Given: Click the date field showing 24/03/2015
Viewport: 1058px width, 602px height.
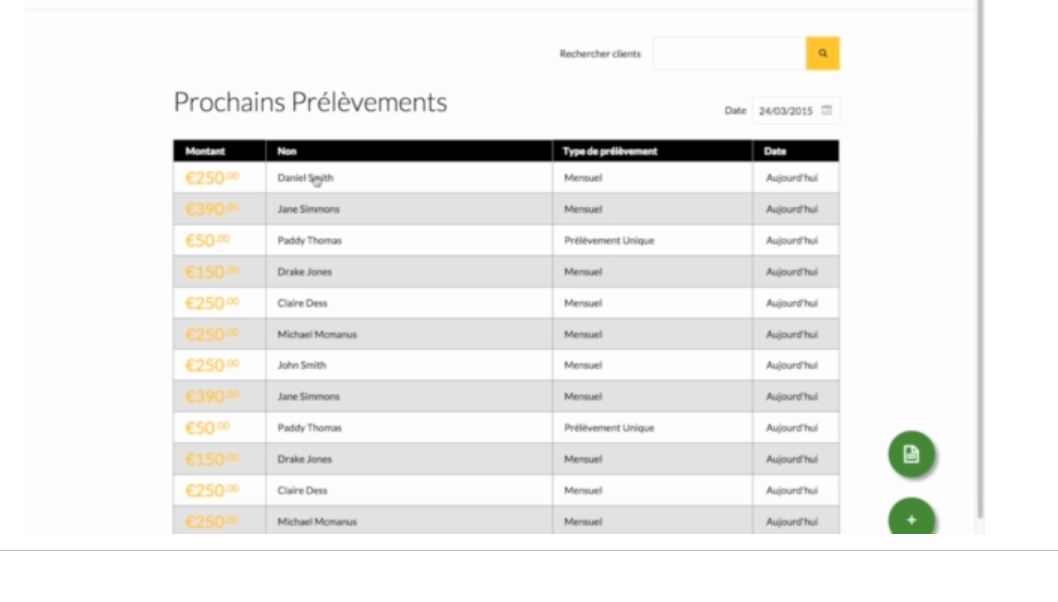Looking at the screenshot, I should point(786,111).
